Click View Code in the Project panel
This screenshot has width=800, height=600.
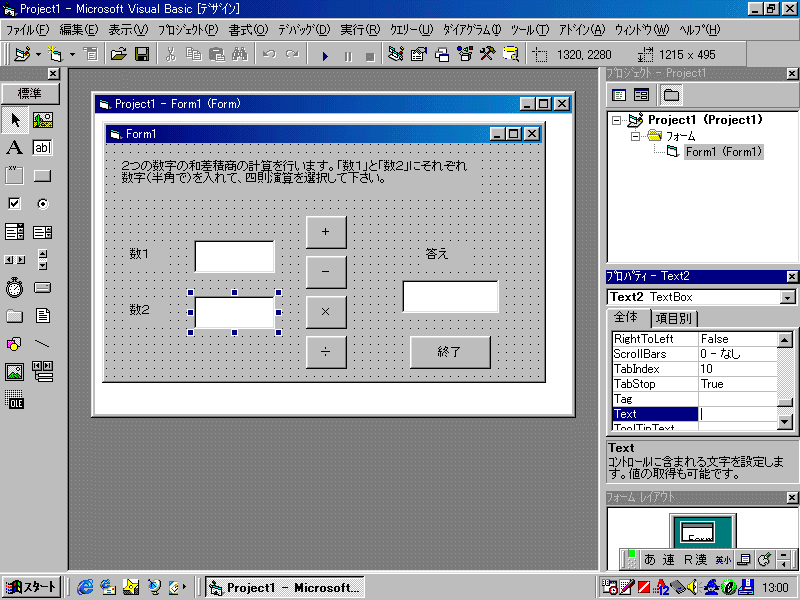point(619,95)
